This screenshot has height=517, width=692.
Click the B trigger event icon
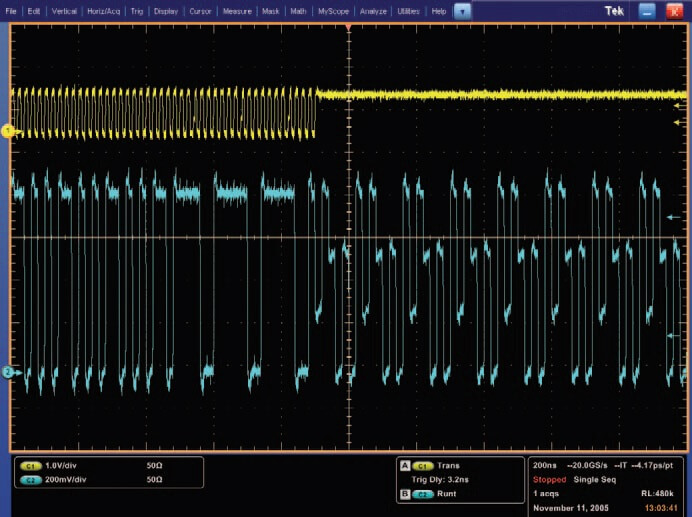tap(404, 494)
